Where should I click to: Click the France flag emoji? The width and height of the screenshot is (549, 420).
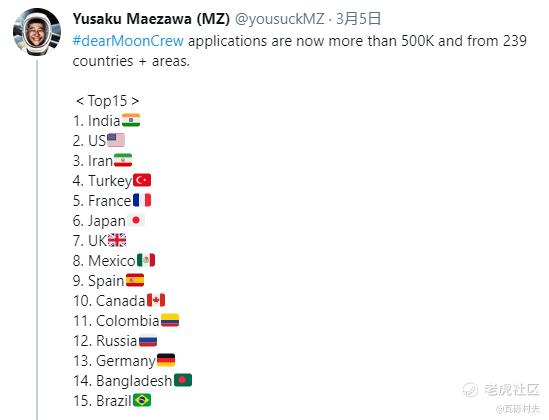click(142, 200)
